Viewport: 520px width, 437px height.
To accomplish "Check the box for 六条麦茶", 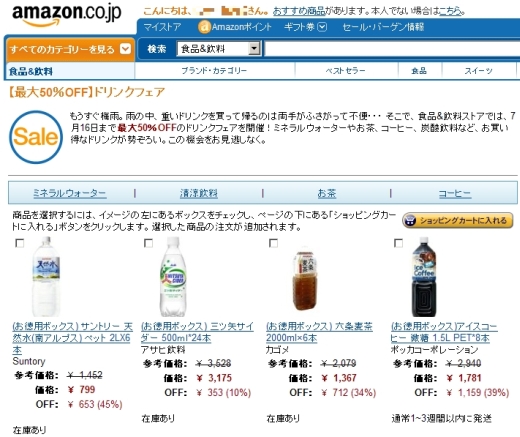I will [x=273, y=243].
